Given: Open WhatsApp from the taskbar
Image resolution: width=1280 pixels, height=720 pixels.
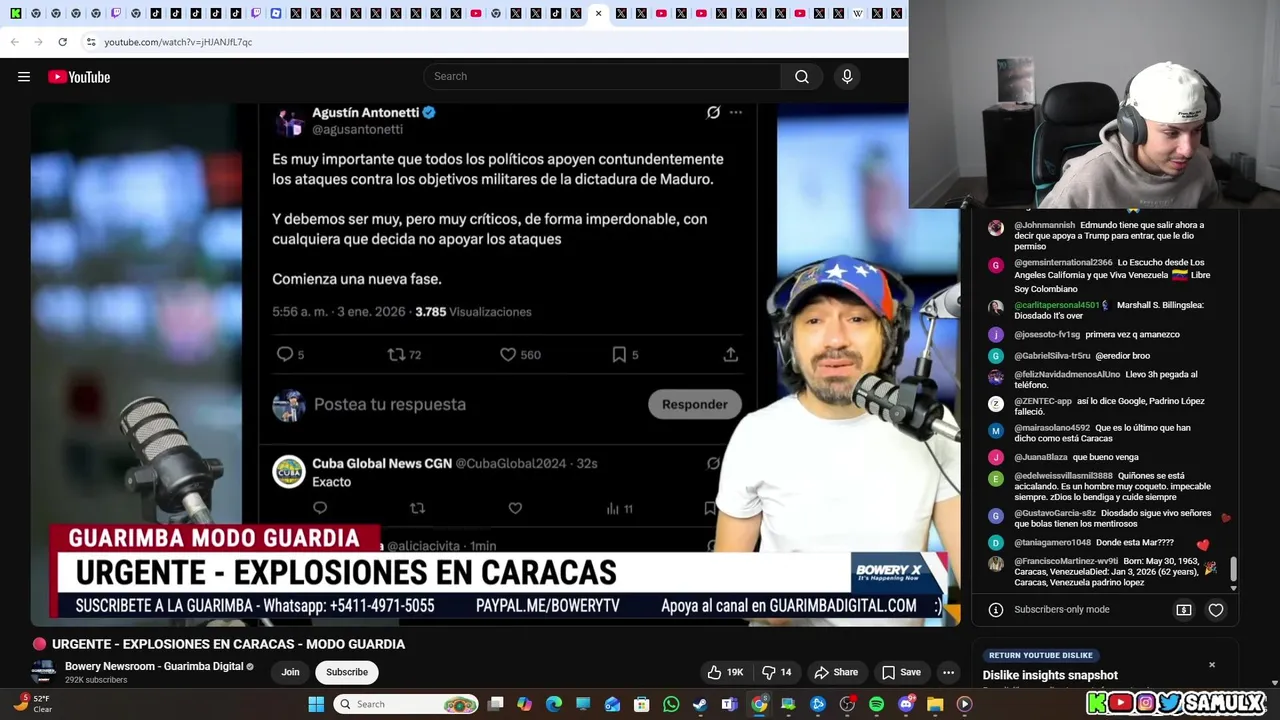Looking at the screenshot, I should 671,704.
